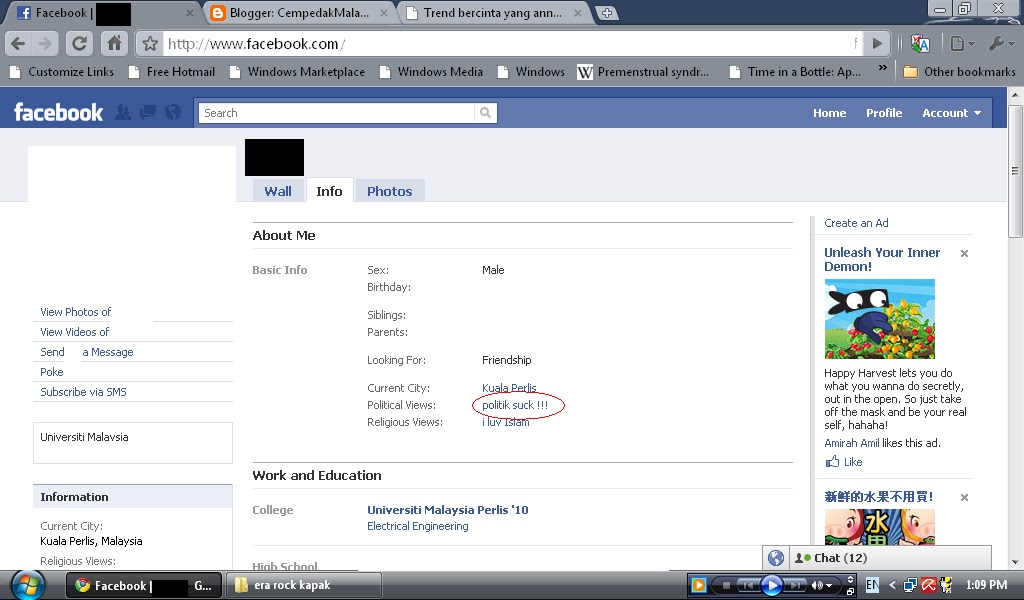Open Facebook notifications globe in header
The height and width of the screenshot is (600, 1024).
click(173, 113)
